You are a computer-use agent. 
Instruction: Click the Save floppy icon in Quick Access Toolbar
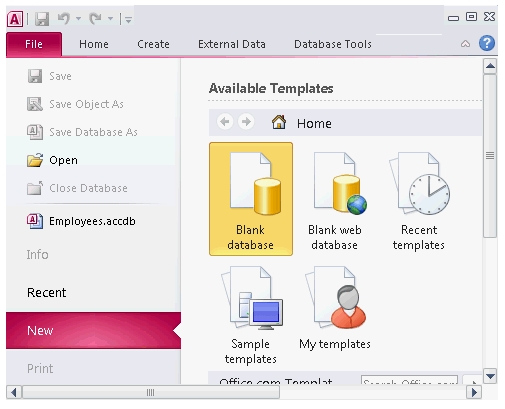click(x=42, y=19)
